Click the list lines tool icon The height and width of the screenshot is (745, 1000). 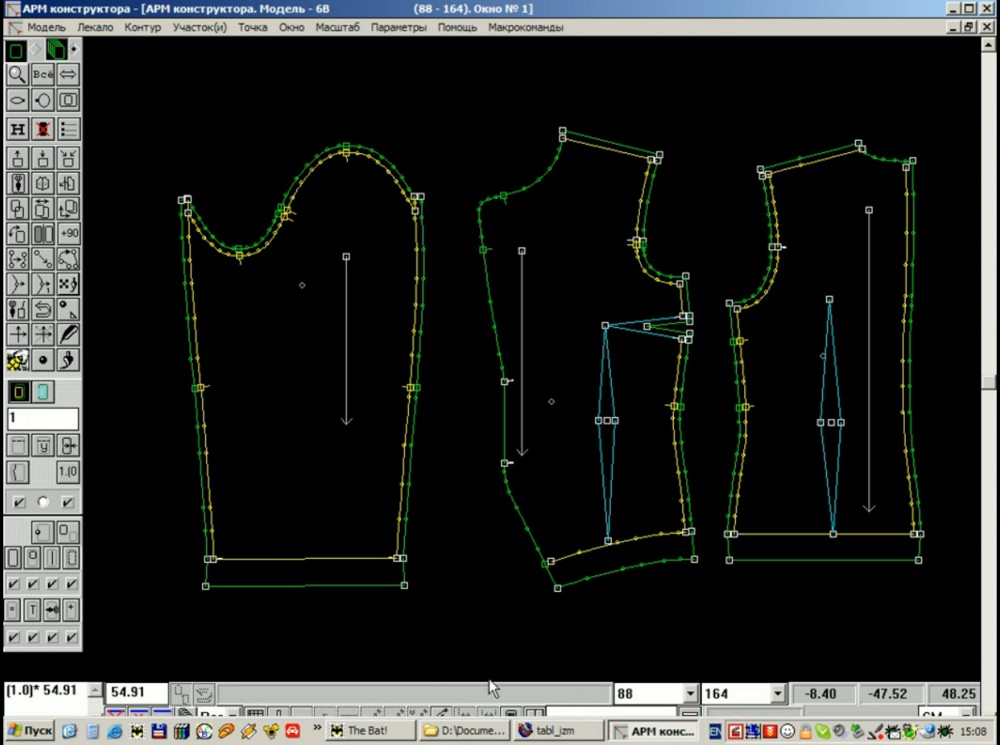tap(69, 129)
